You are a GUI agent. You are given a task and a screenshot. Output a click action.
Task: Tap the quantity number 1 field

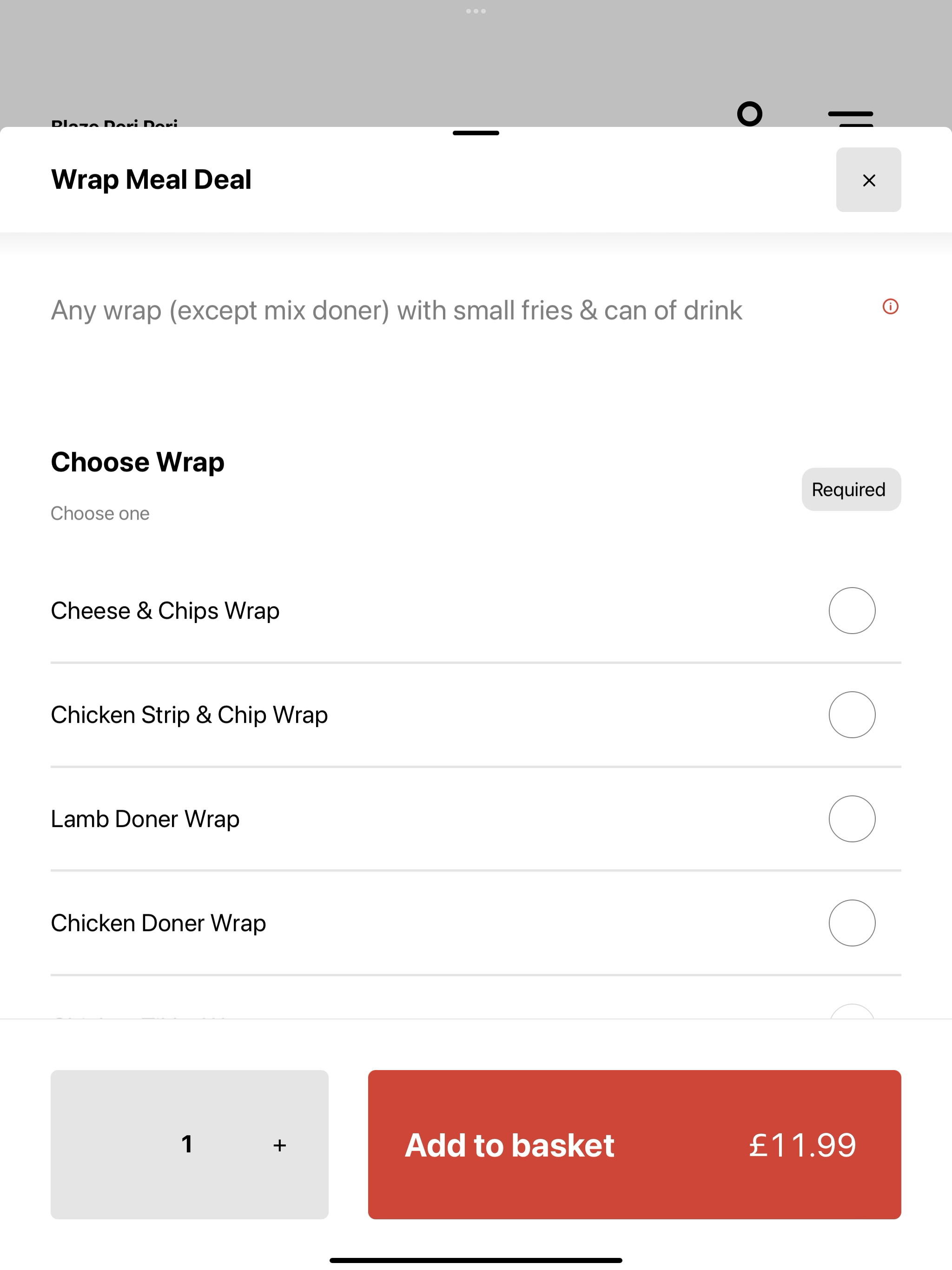click(186, 1144)
